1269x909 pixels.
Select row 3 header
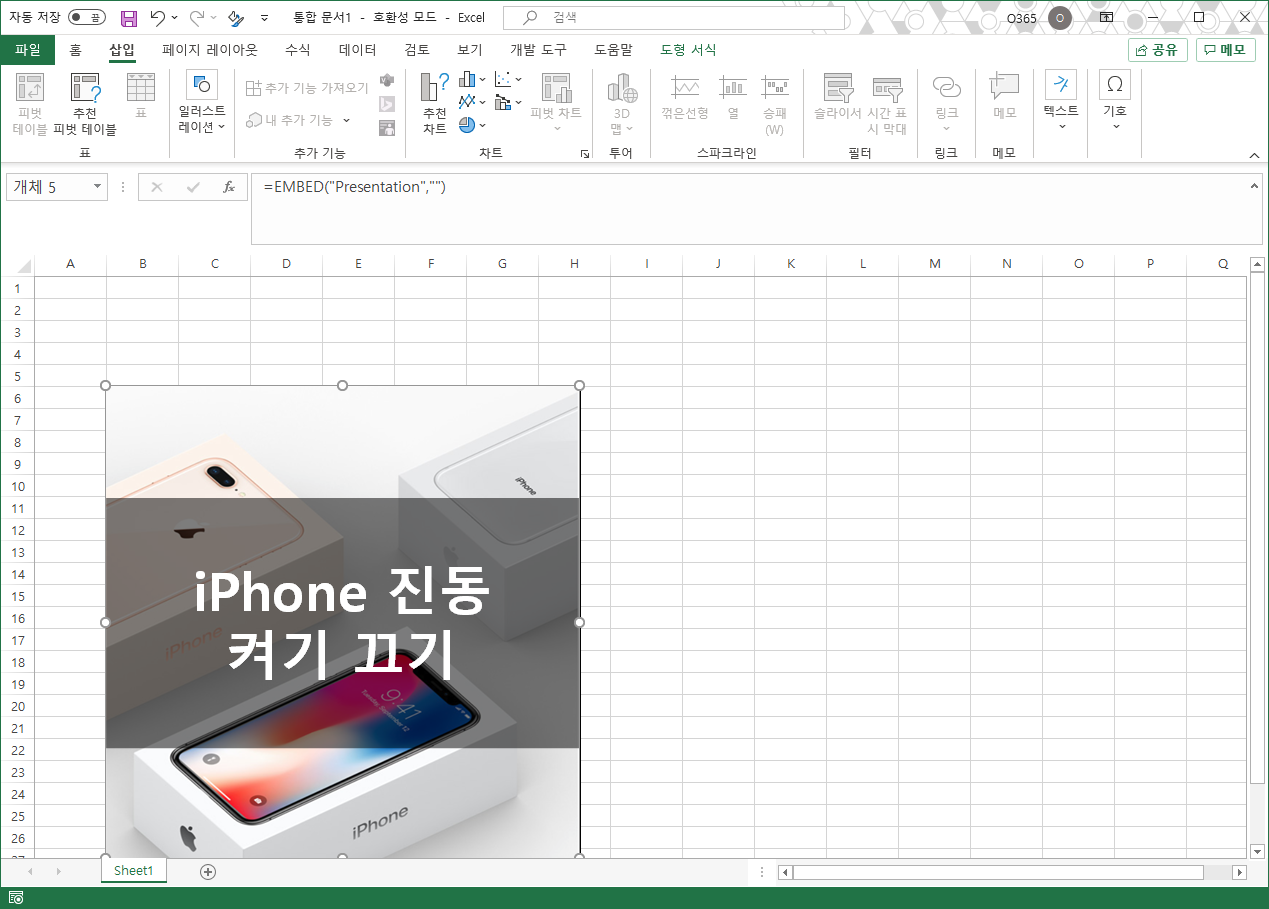coord(17,332)
